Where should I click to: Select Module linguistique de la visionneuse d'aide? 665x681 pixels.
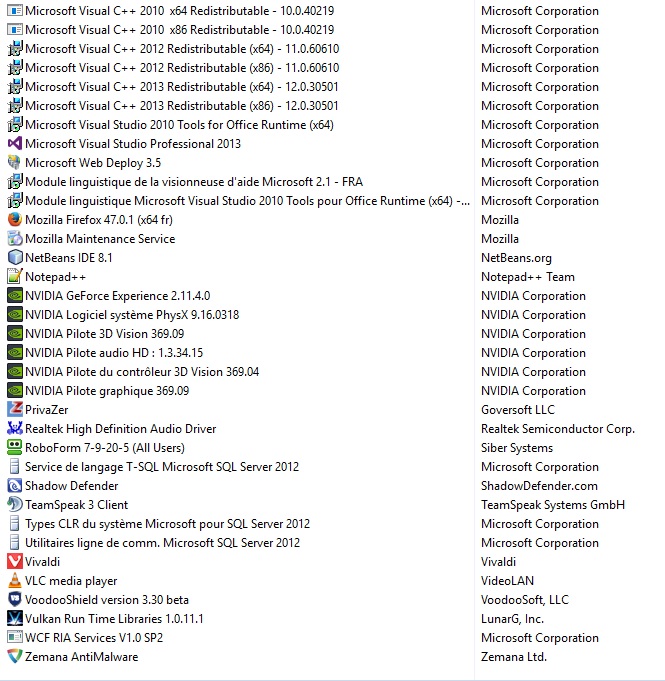click(x=194, y=182)
